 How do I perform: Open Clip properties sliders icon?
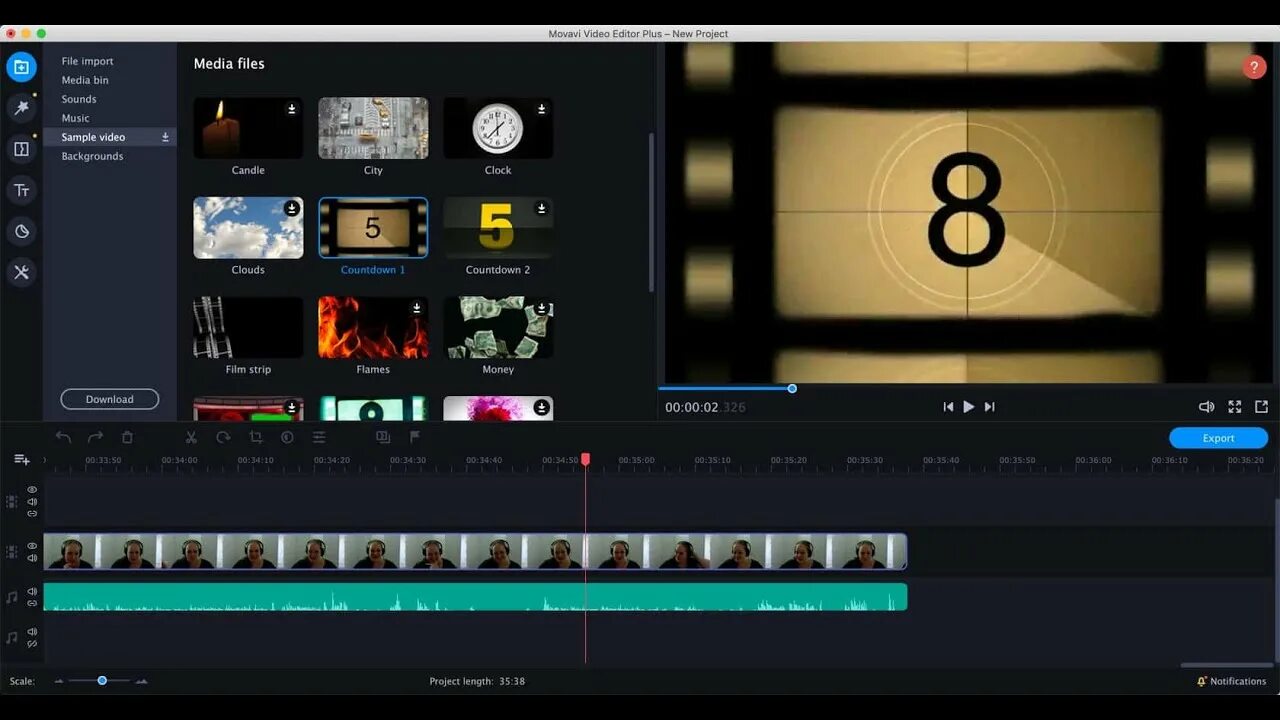click(x=319, y=437)
